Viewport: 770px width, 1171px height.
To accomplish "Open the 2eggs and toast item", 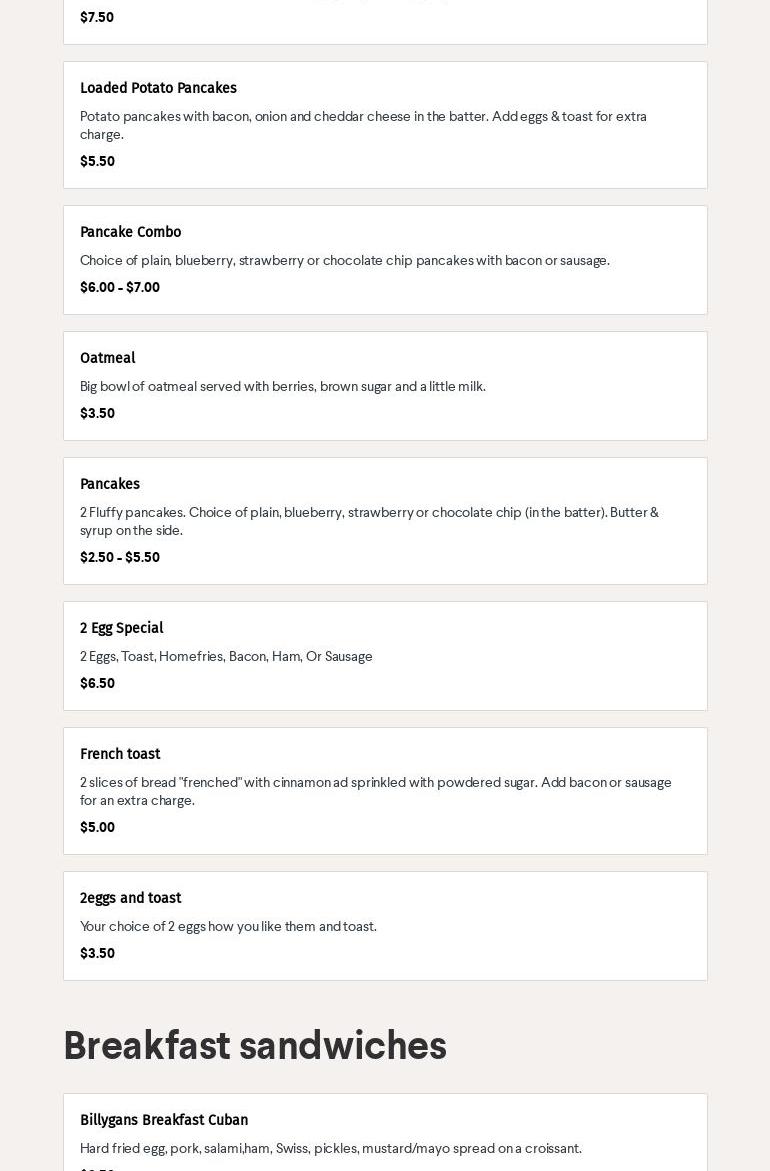I will (x=130, y=898).
